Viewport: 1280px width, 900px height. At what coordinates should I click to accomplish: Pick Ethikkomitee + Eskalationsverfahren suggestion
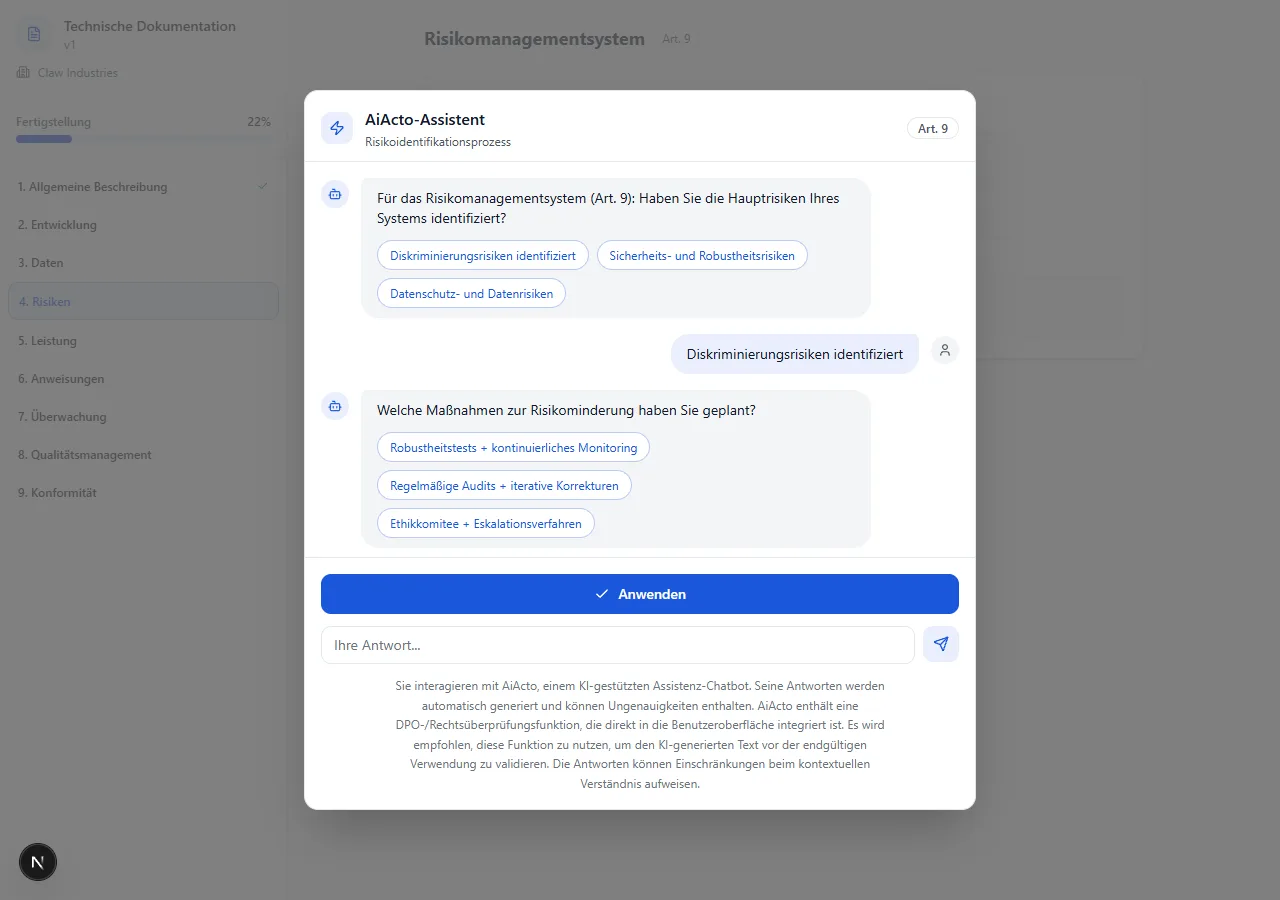pos(485,524)
